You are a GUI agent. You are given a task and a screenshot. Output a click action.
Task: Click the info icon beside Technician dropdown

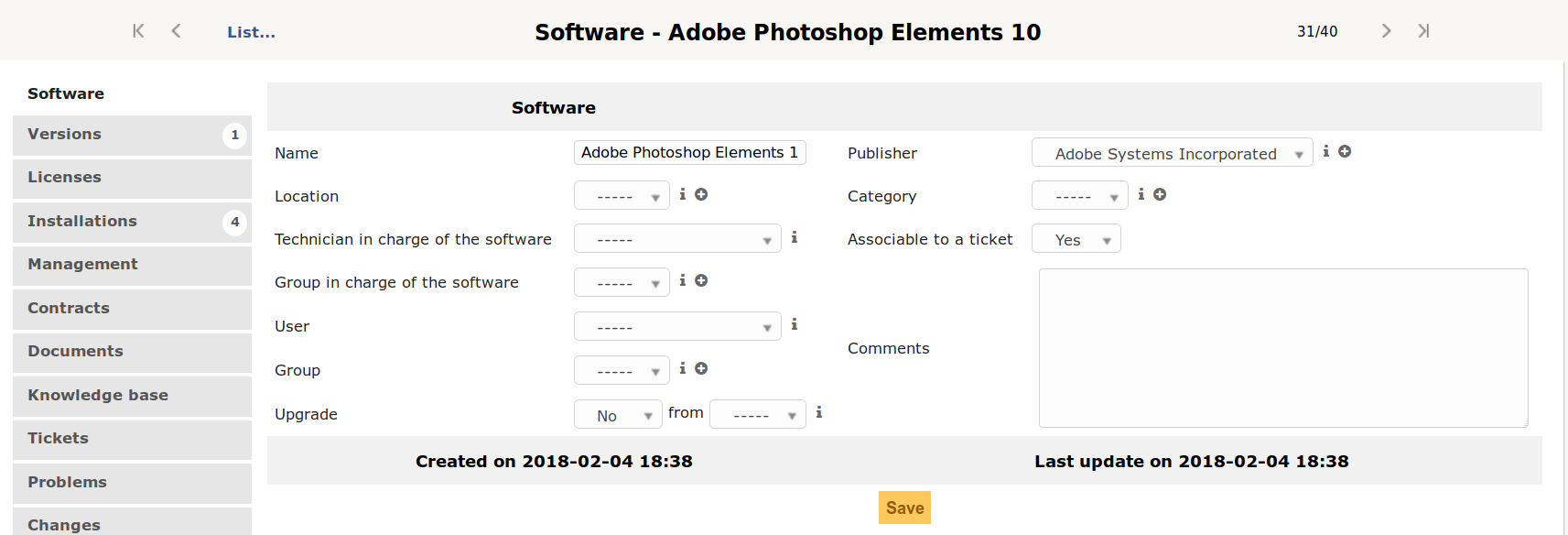(x=795, y=237)
